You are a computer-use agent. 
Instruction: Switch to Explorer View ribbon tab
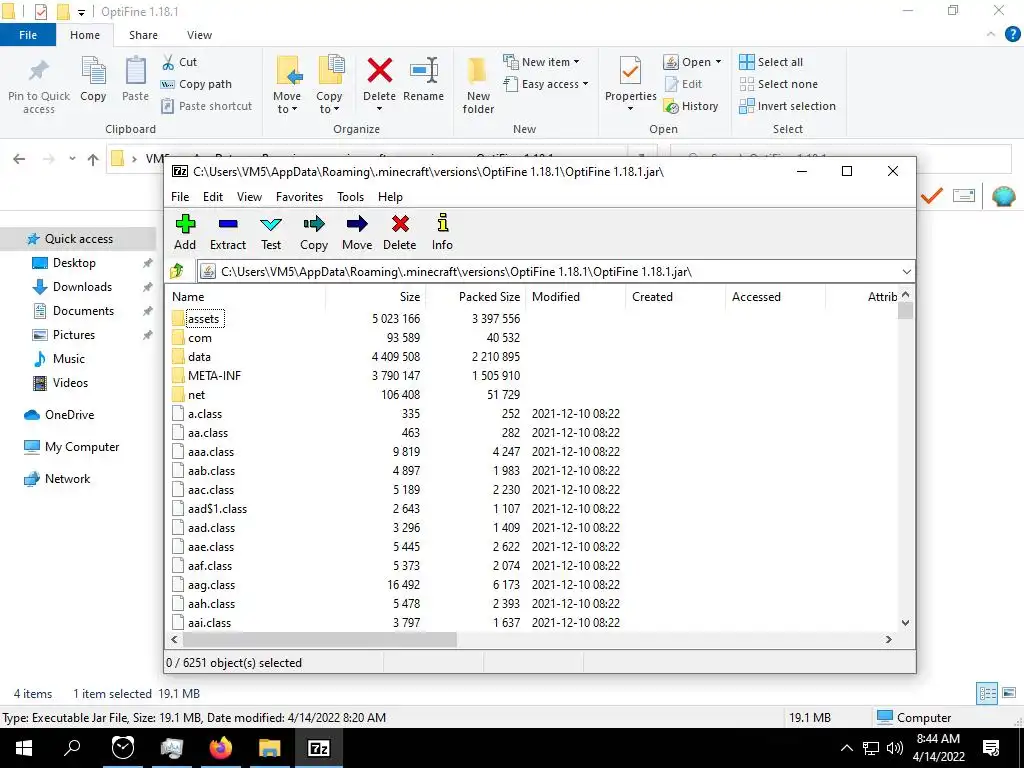coord(199,35)
